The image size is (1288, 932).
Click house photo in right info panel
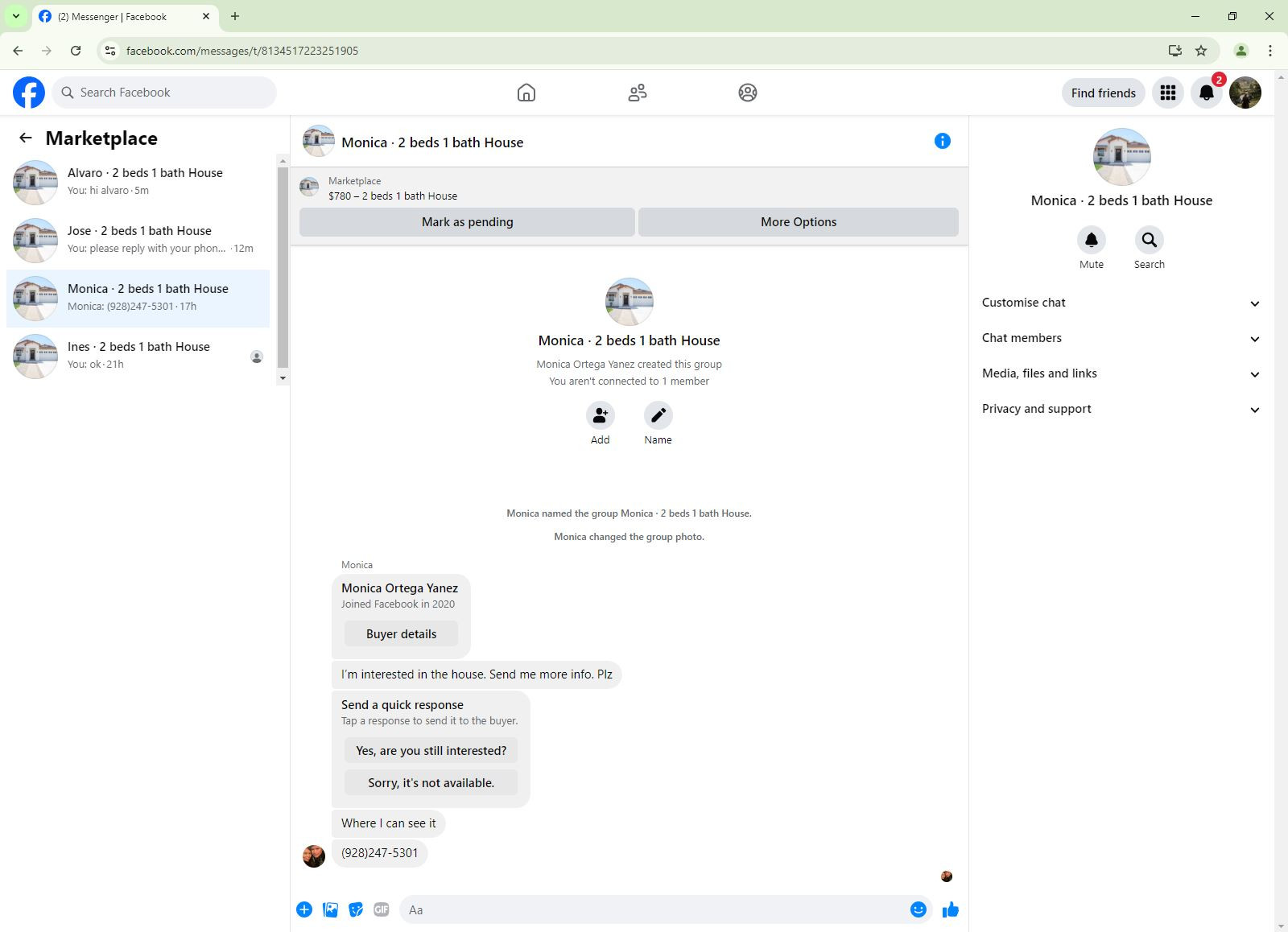click(1121, 157)
